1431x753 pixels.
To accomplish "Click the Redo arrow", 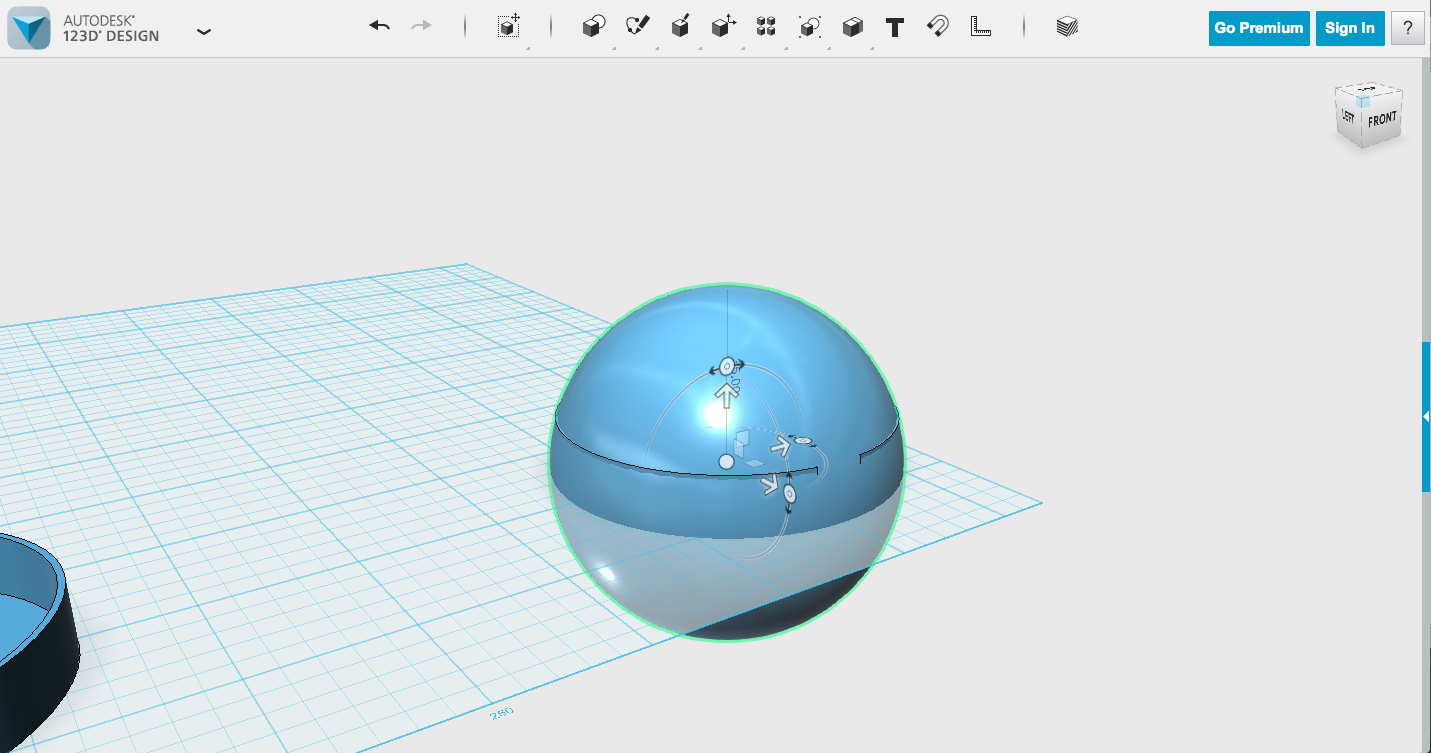I will tap(421, 25).
